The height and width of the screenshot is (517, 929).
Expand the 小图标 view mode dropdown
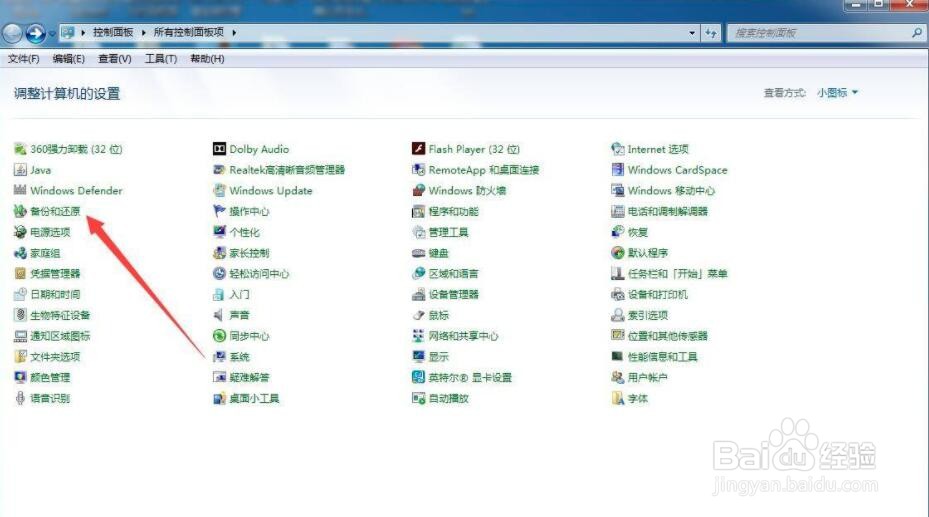coord(837,92)
